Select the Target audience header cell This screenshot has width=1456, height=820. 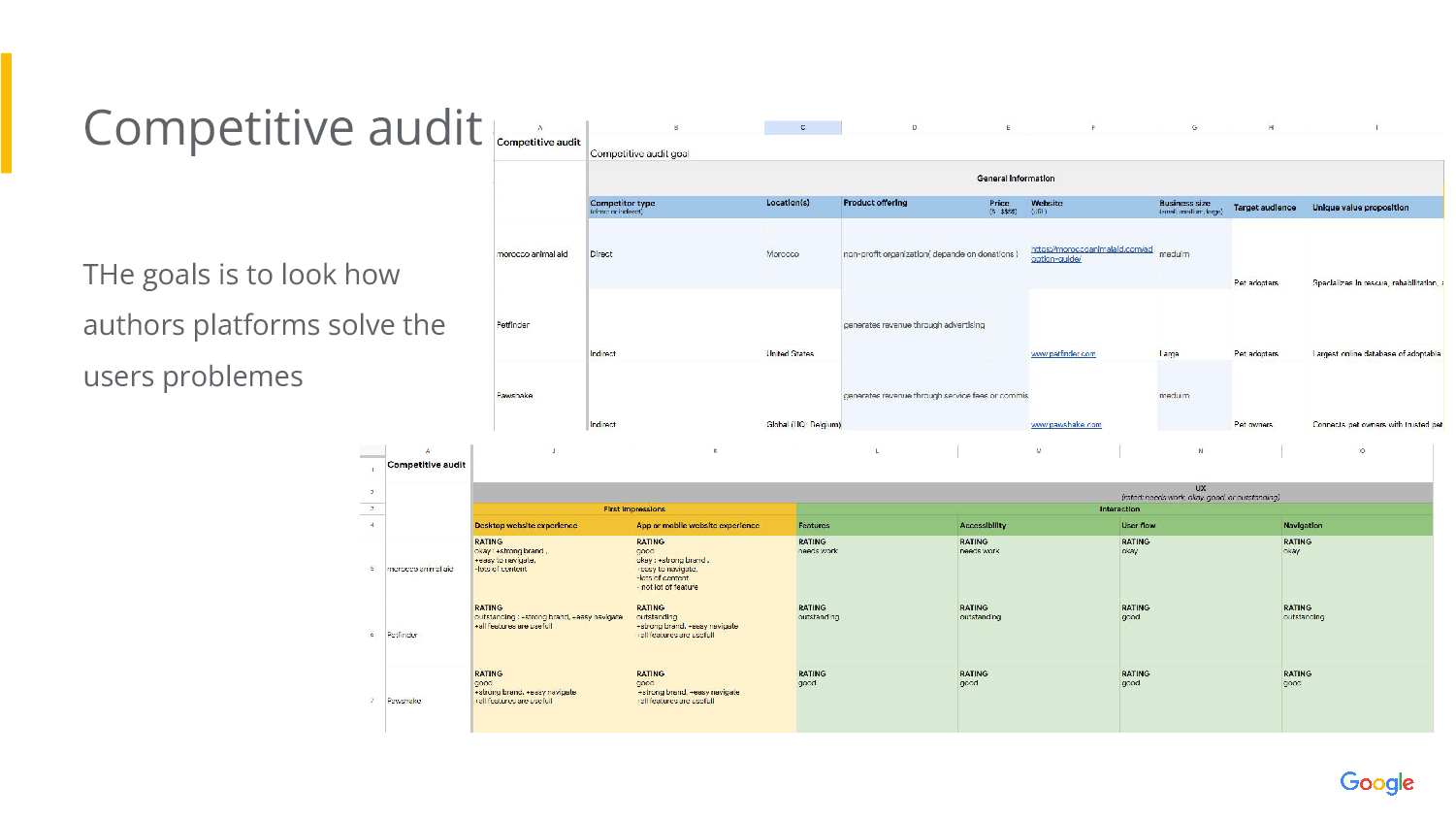pyautogui.click(x=1264, y=208)
